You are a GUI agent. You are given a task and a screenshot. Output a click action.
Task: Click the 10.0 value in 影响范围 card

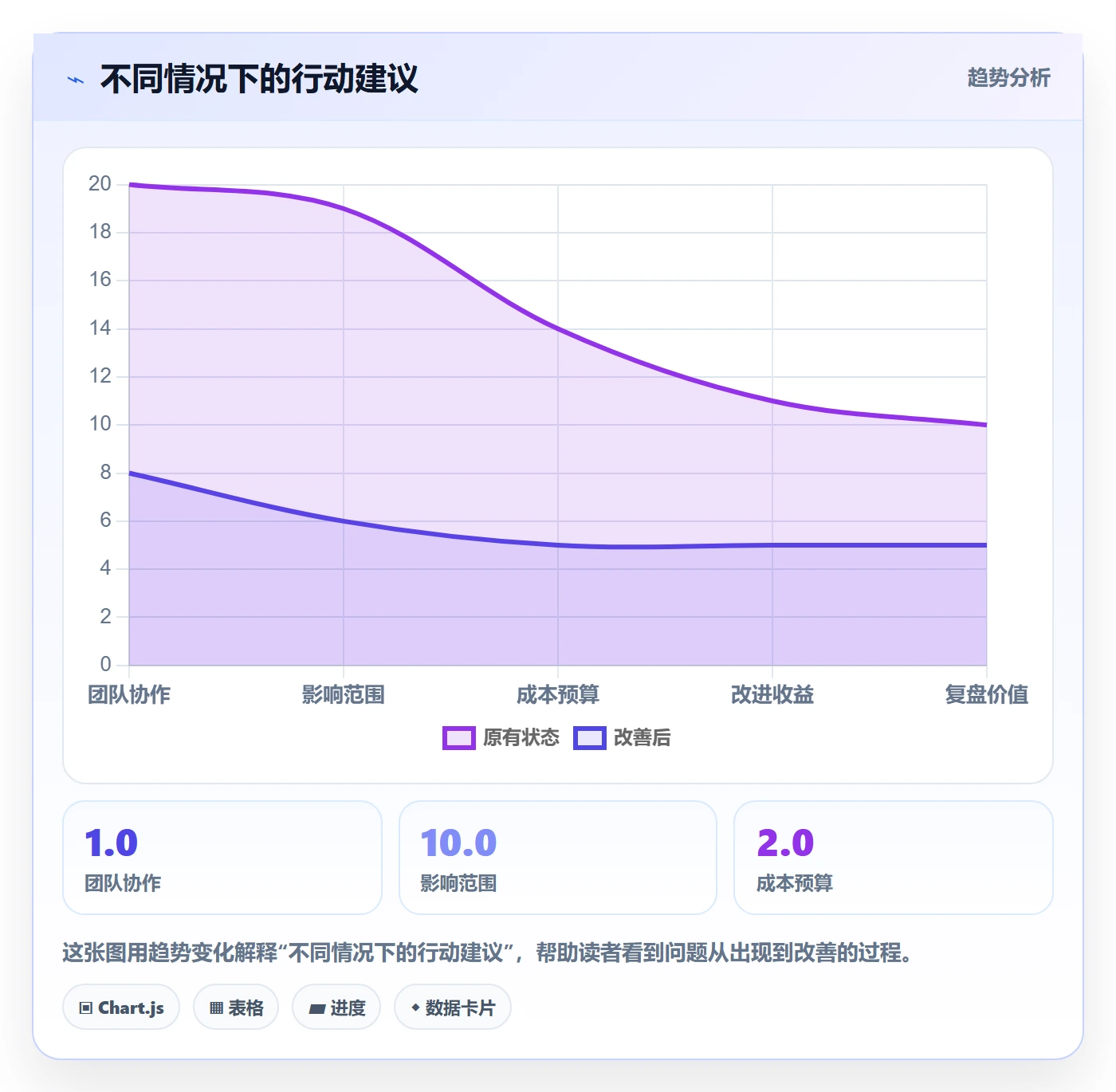[458, 843]
